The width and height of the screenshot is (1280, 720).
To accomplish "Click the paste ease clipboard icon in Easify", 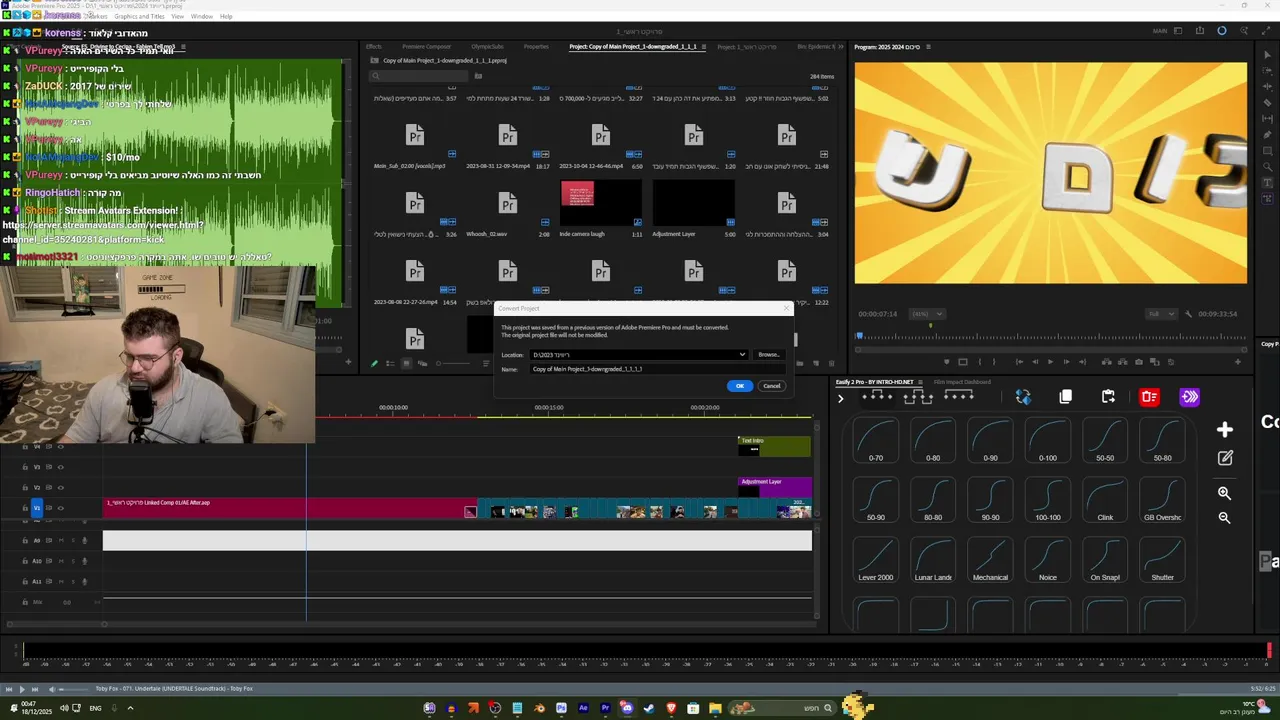I will (1108, 397).
